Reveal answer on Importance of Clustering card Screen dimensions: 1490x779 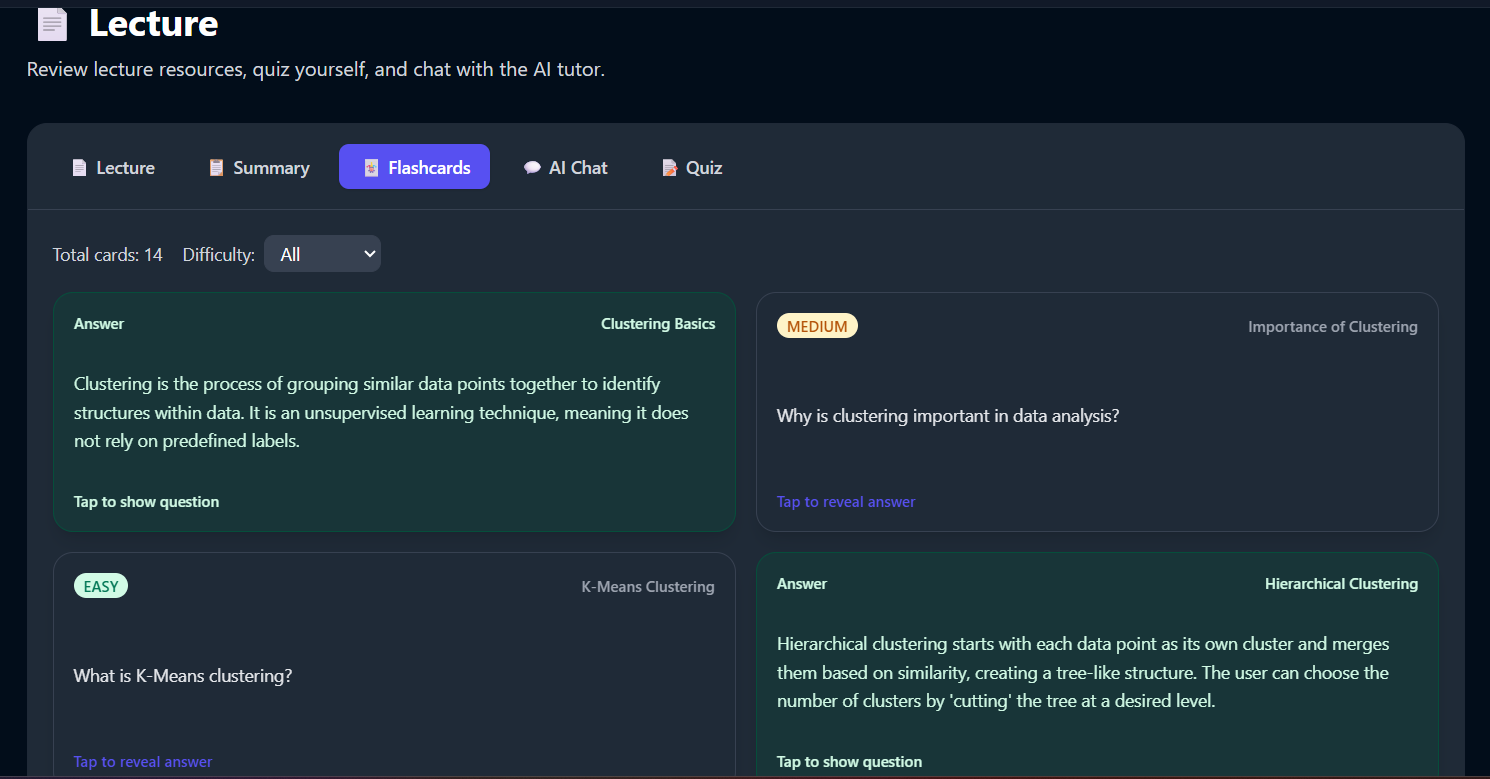[x=845, y=501]
